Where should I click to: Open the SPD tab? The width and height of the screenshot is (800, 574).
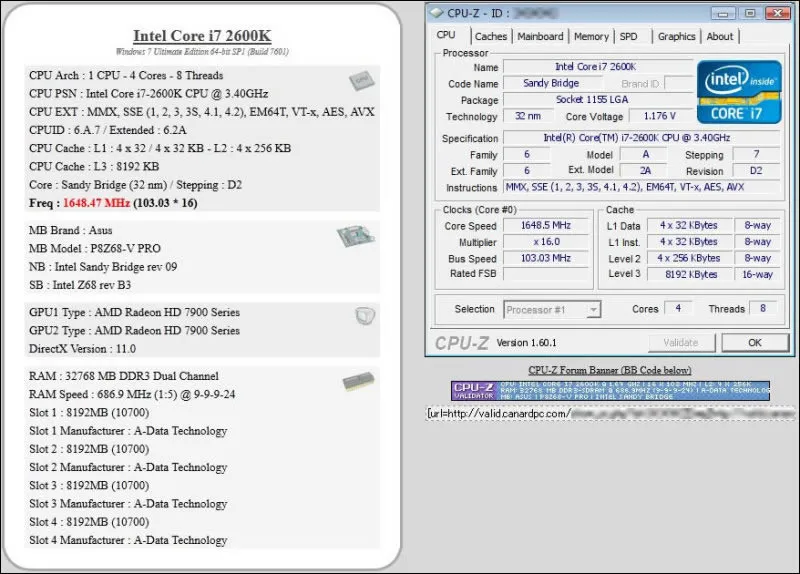coord(628,37)
